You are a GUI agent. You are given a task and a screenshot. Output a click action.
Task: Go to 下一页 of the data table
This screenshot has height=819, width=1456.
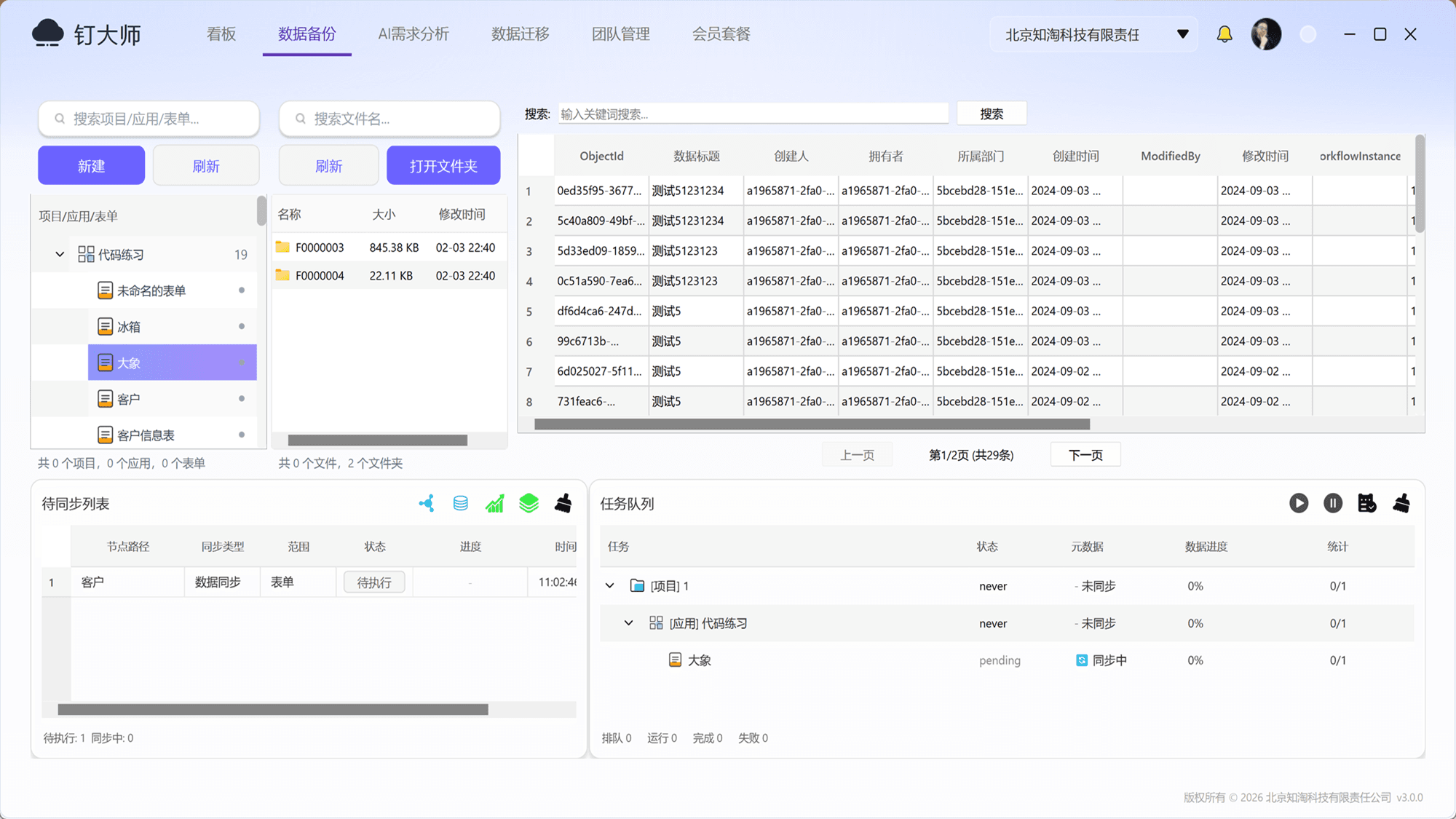tap(1085, 455)
